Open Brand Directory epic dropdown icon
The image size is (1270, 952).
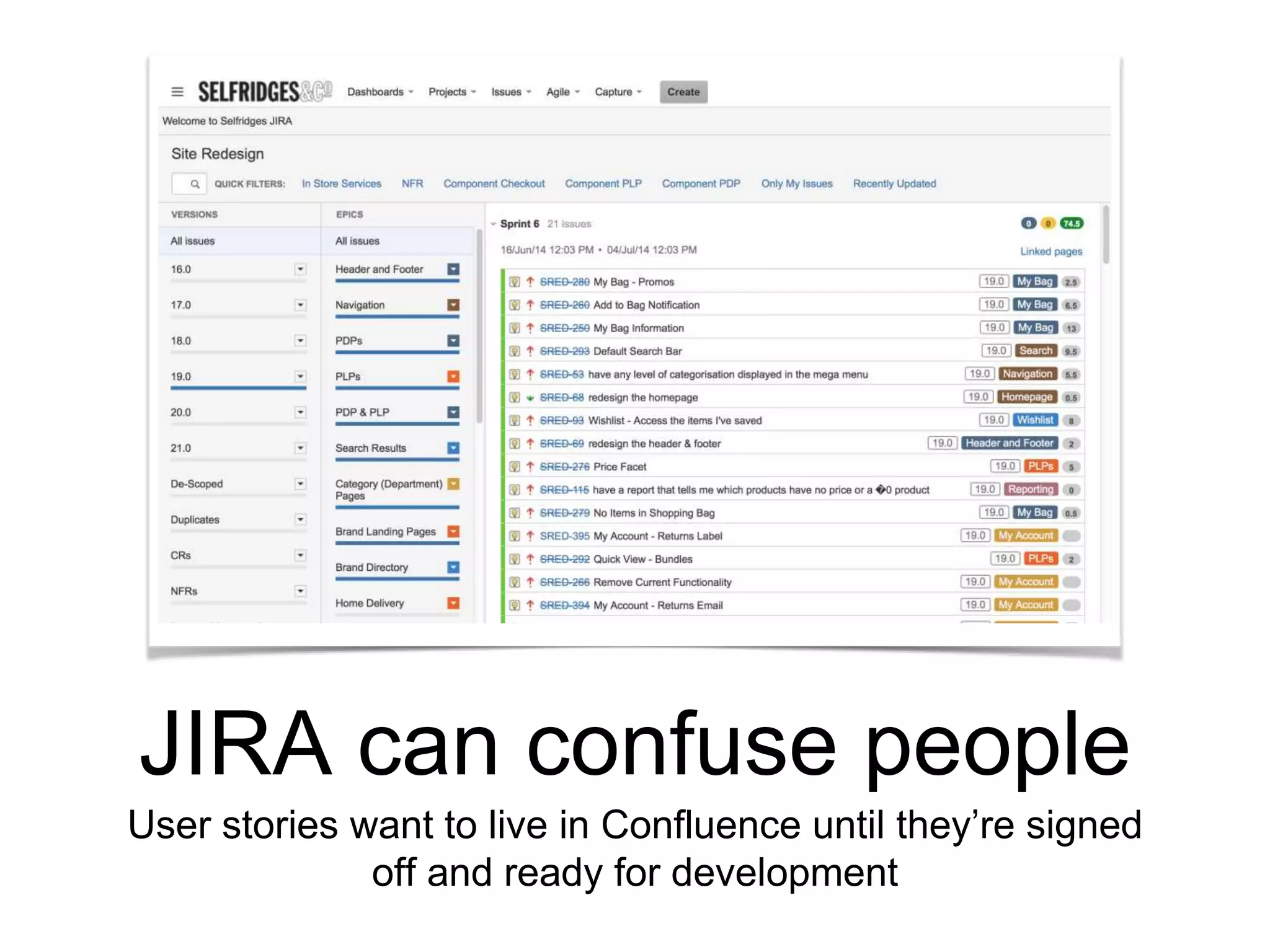pos(453,567)
